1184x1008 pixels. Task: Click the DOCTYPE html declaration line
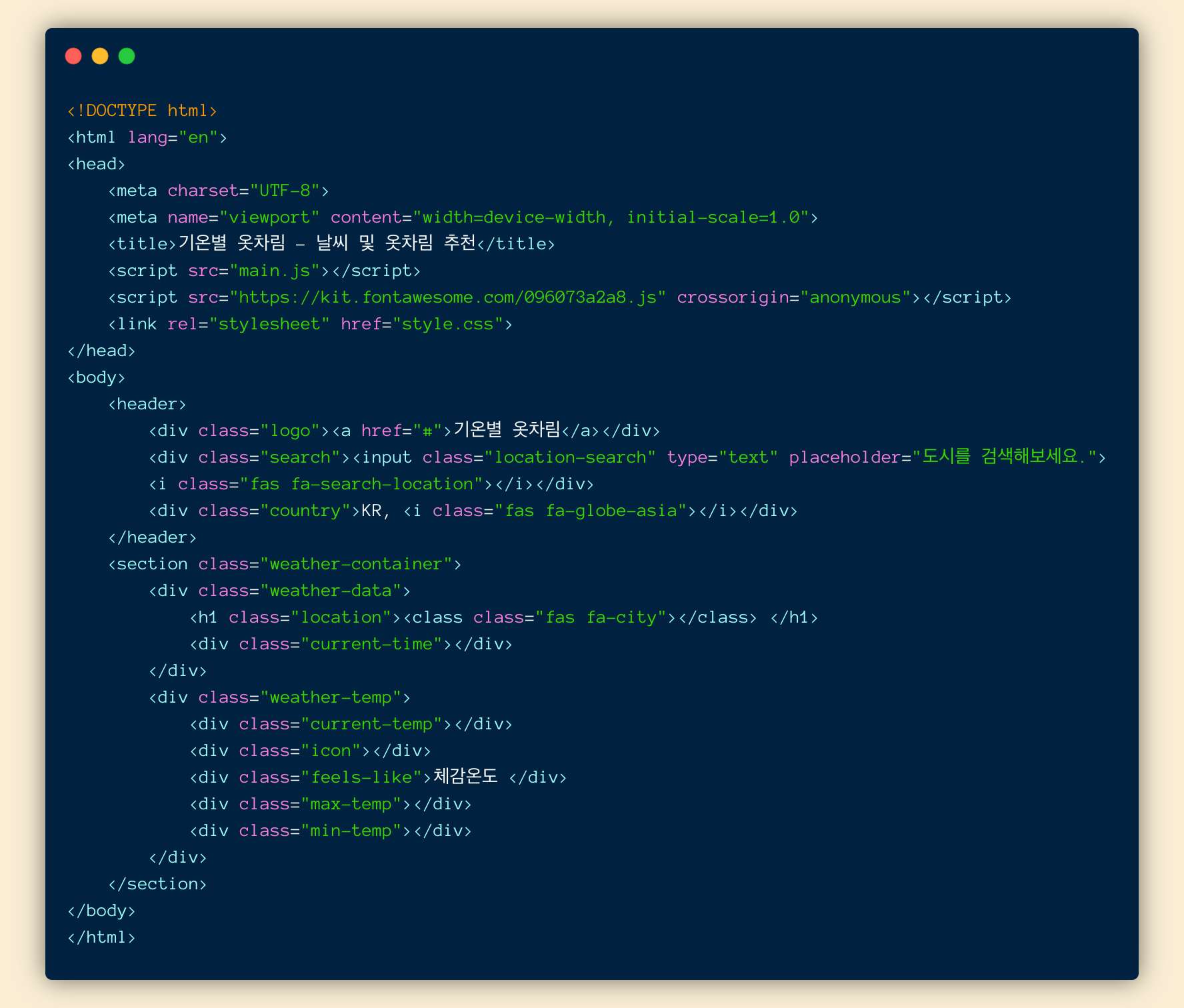click(142, 111)
